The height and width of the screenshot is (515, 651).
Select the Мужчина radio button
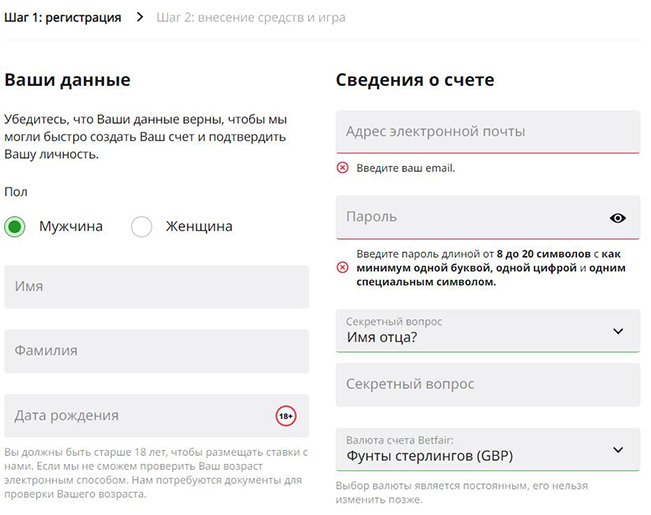tap(15, 227)
